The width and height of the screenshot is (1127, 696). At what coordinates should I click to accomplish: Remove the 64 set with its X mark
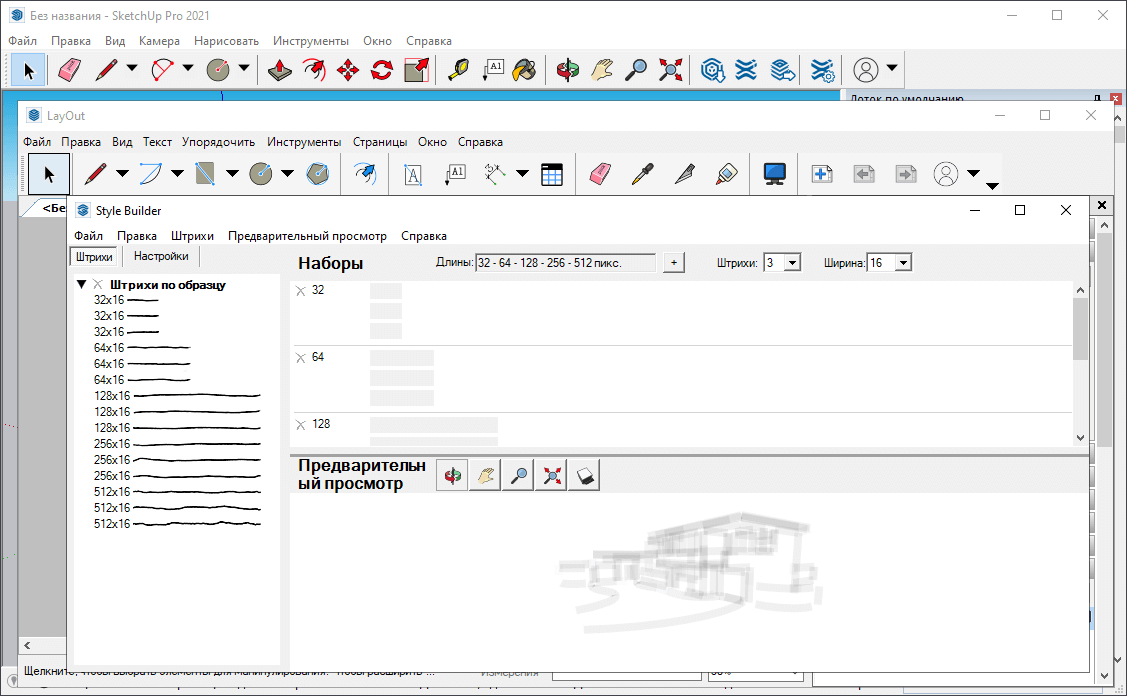(x=300, y=358)
